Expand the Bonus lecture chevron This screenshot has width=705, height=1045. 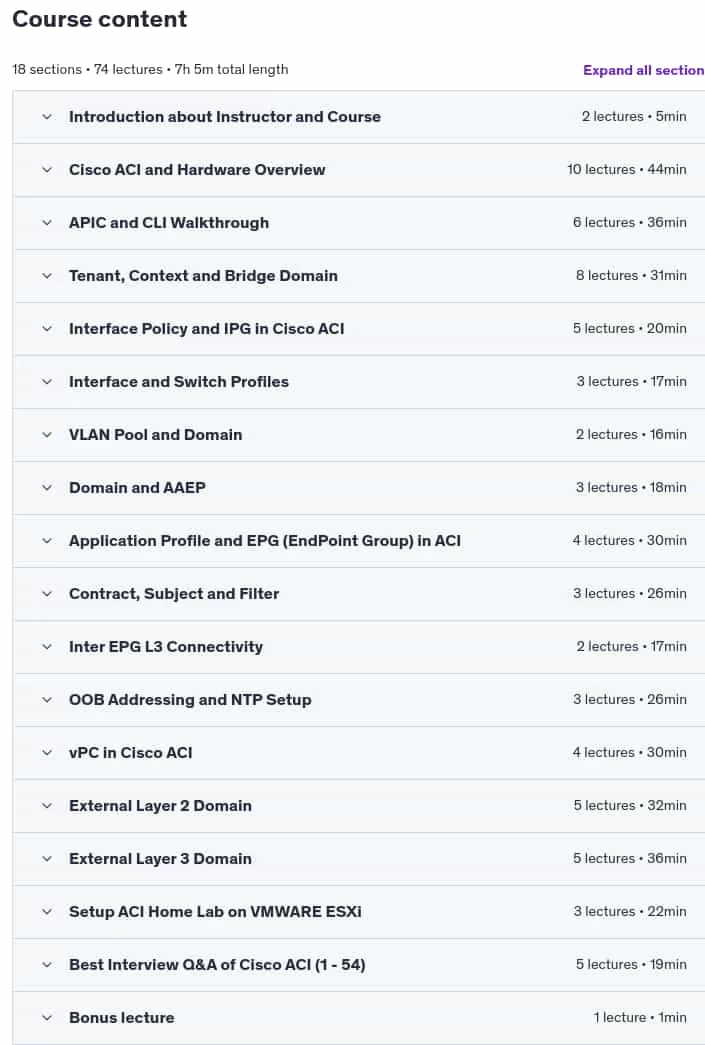point(47,1018)
